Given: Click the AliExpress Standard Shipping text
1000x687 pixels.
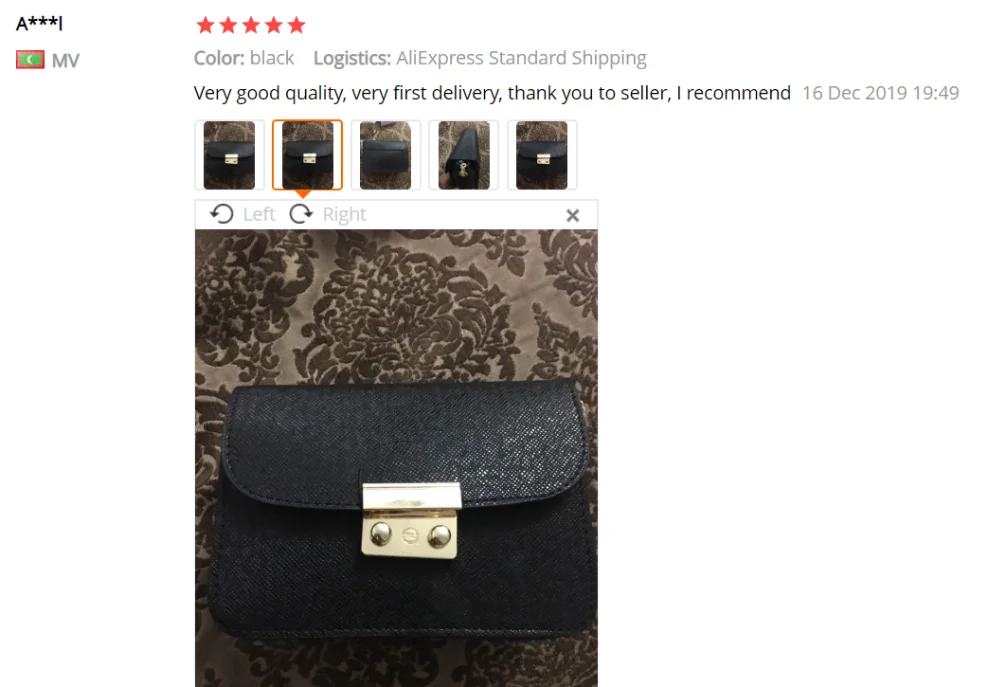Looking at the screenshot, I should [x=522, y=58].
